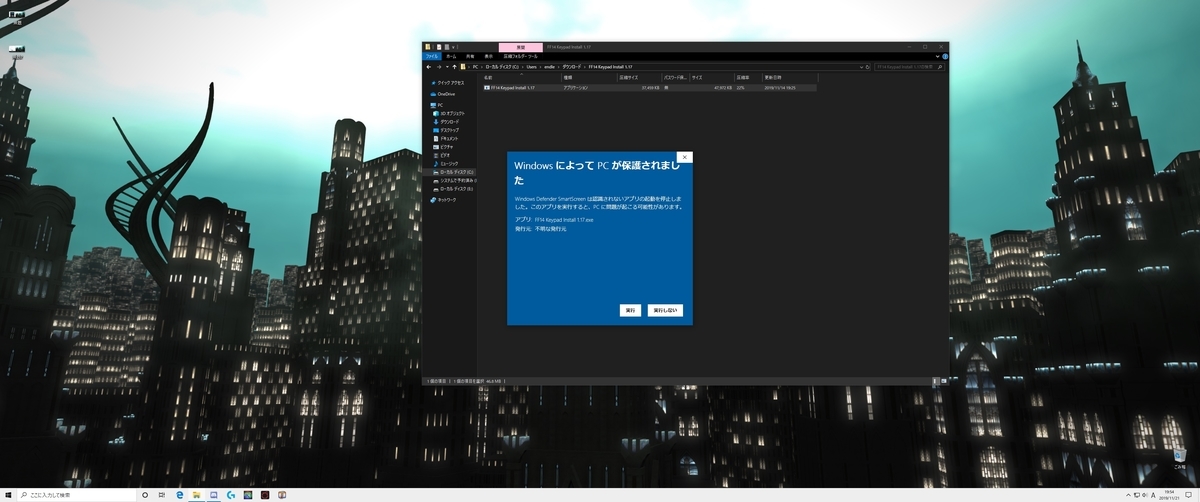Open network icon in system tray
This screenshot has width=1200, height=502.
1137,495
